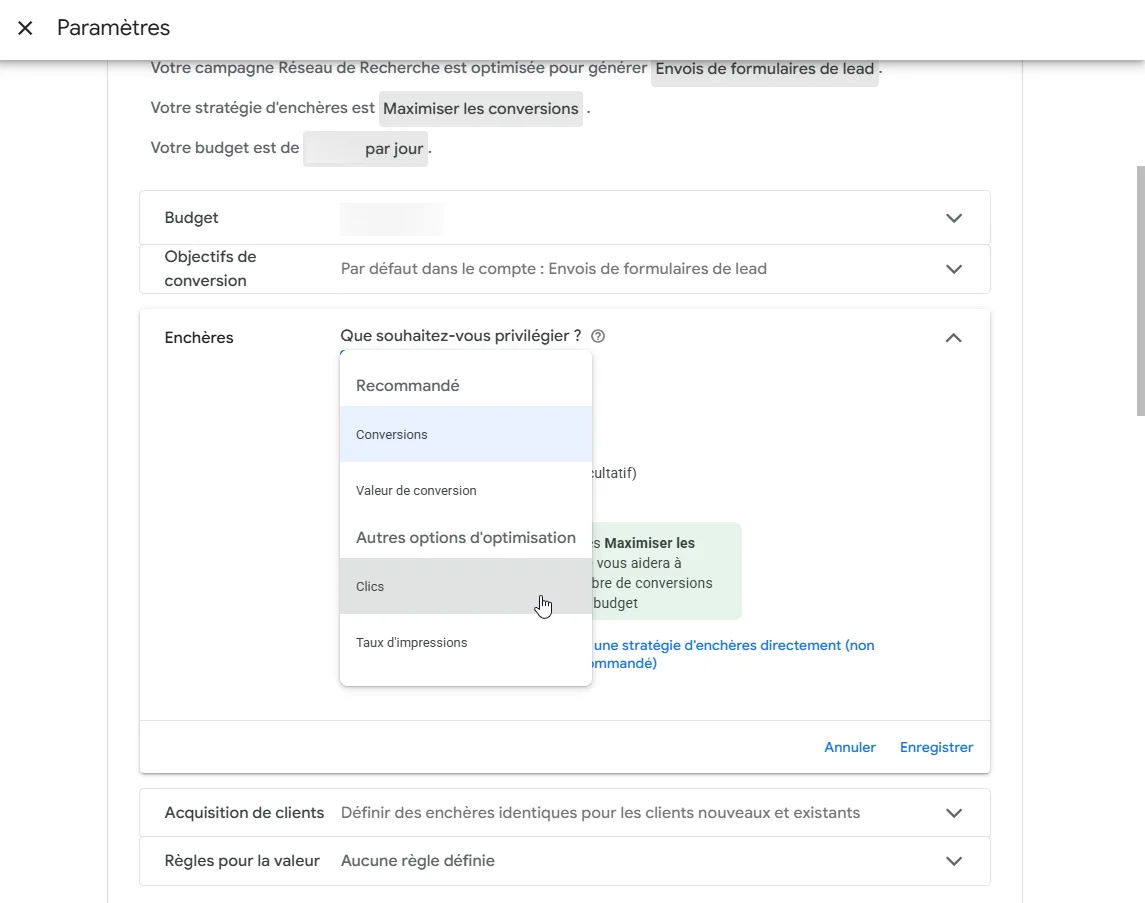Collapse the Enchères section chevron
The image size is (1145, 903).
[x=953, y=338]
